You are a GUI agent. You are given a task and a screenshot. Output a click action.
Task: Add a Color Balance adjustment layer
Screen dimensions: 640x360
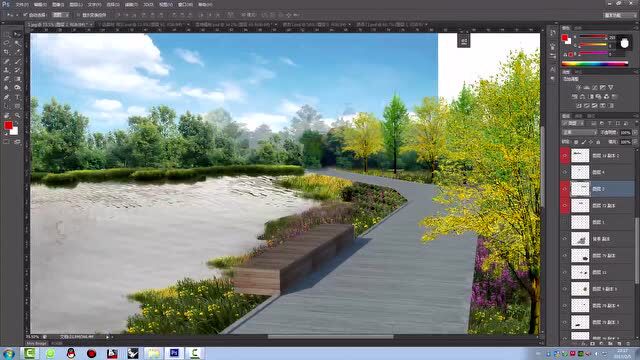[582, 97]
